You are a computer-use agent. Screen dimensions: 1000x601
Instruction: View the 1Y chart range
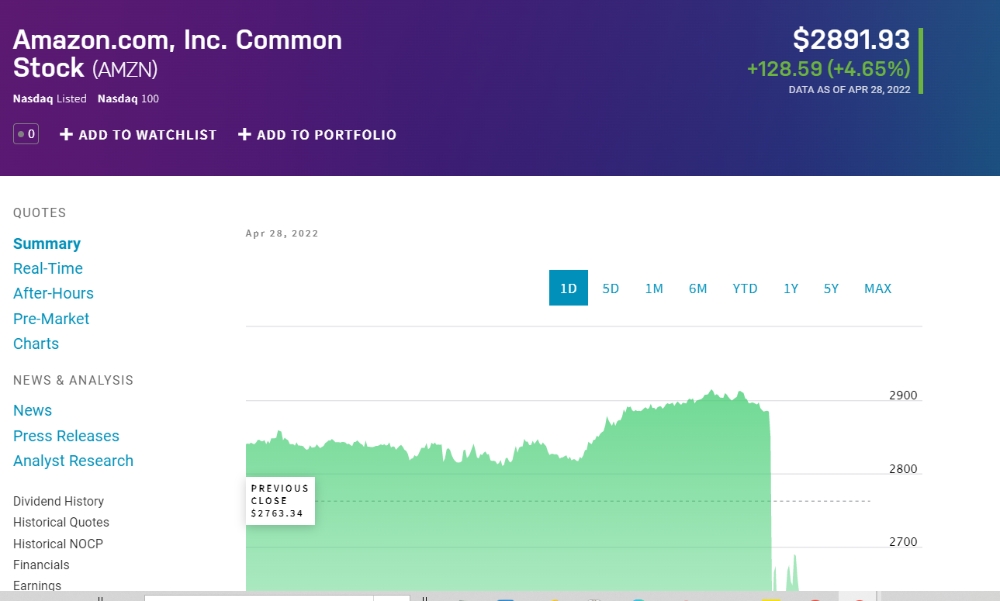click(791, 288)
